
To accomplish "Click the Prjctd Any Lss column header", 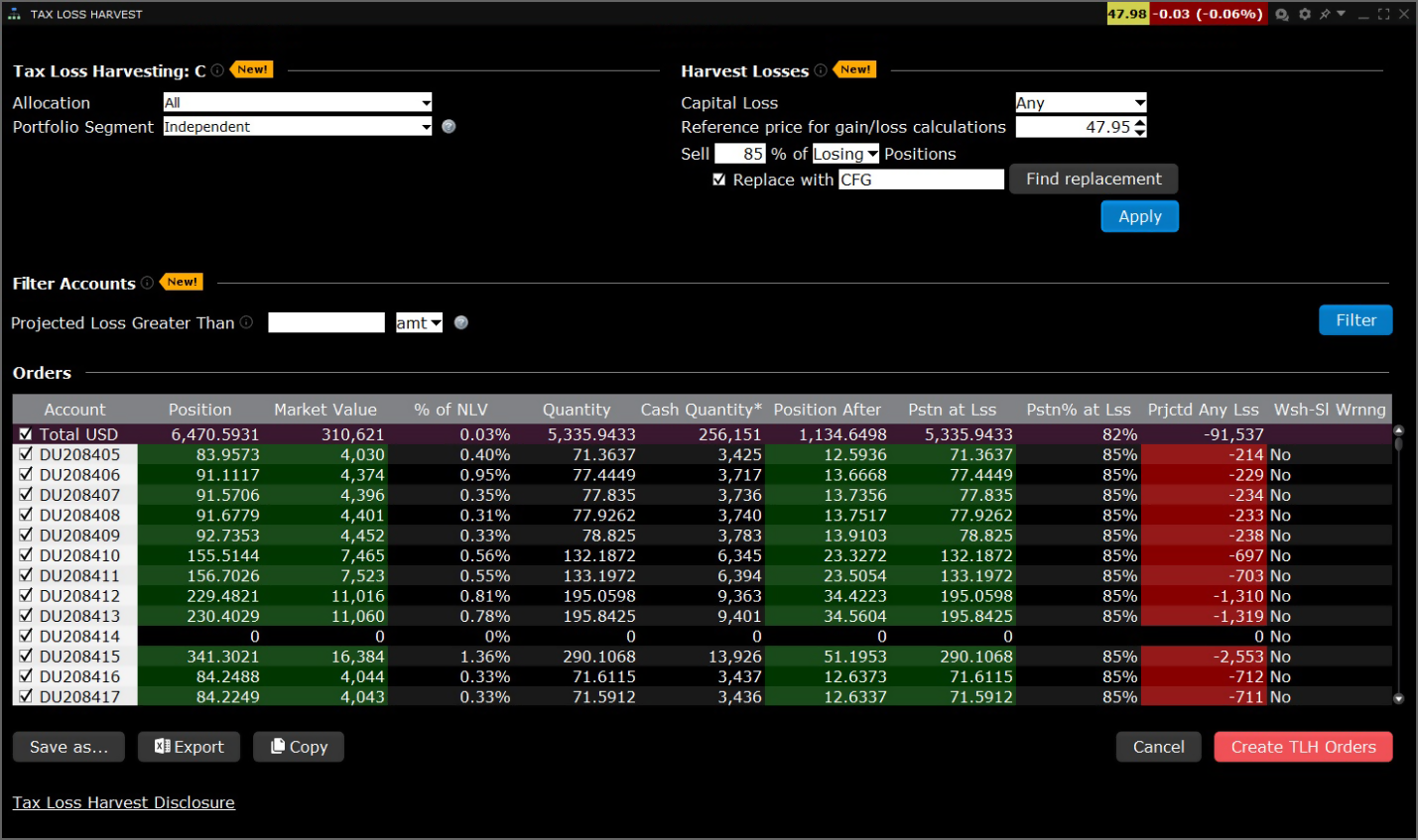I will (1203, 410).
